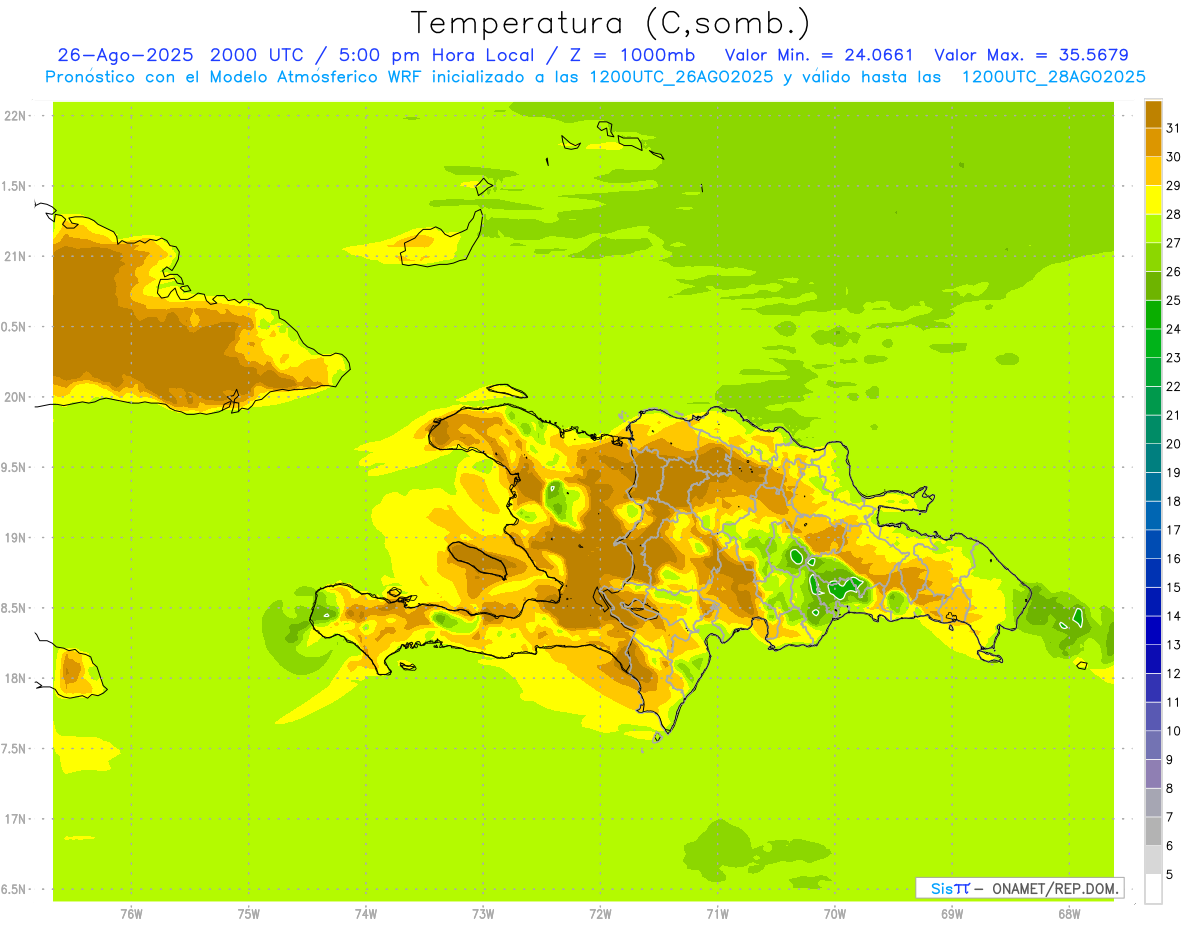The width and height of the screenshot is (1200, 927).
Task: Click the "18" legend value
Action: pos(1173,502)
